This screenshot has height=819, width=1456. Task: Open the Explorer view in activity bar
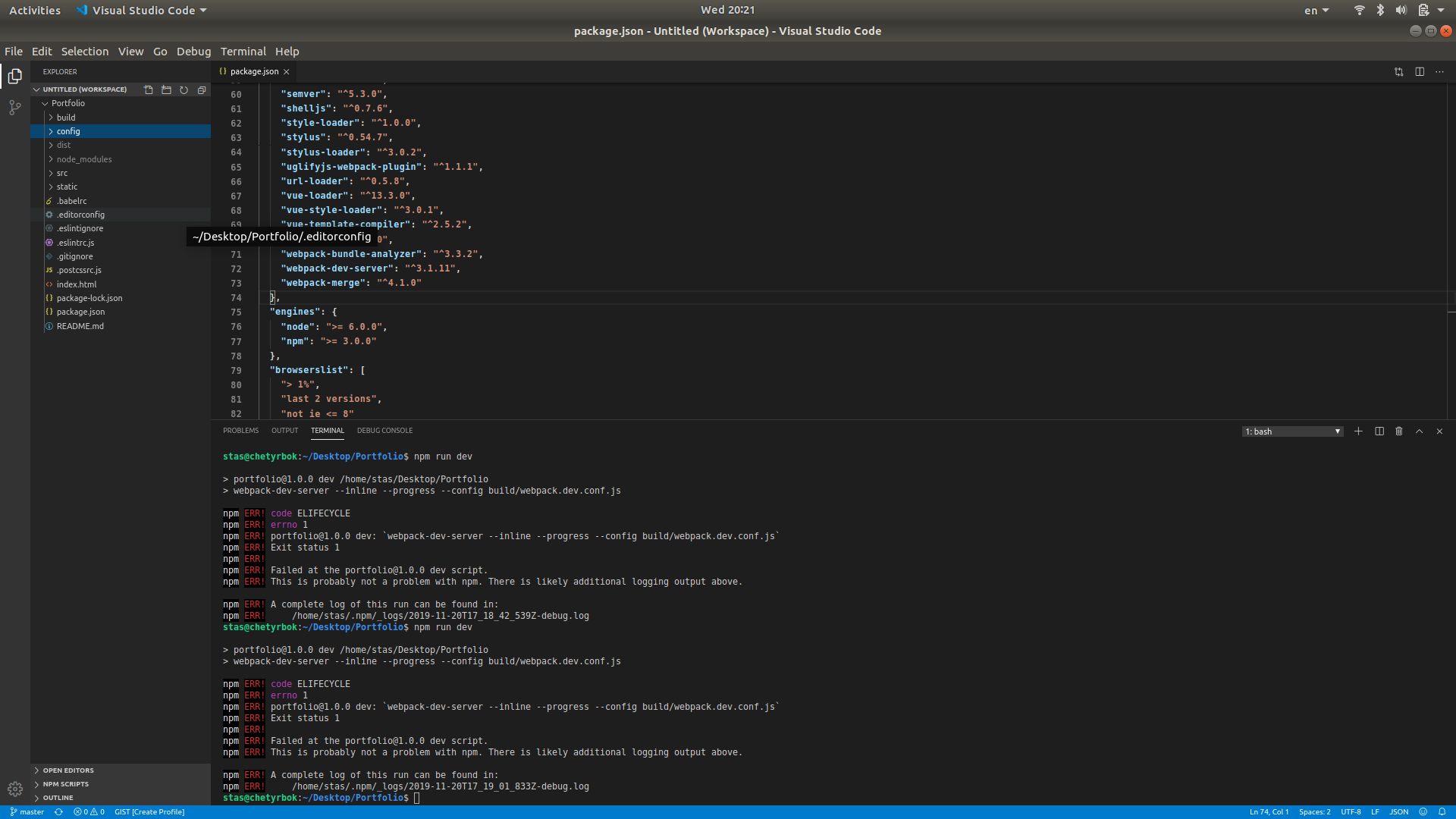click(x=15, y=76)
